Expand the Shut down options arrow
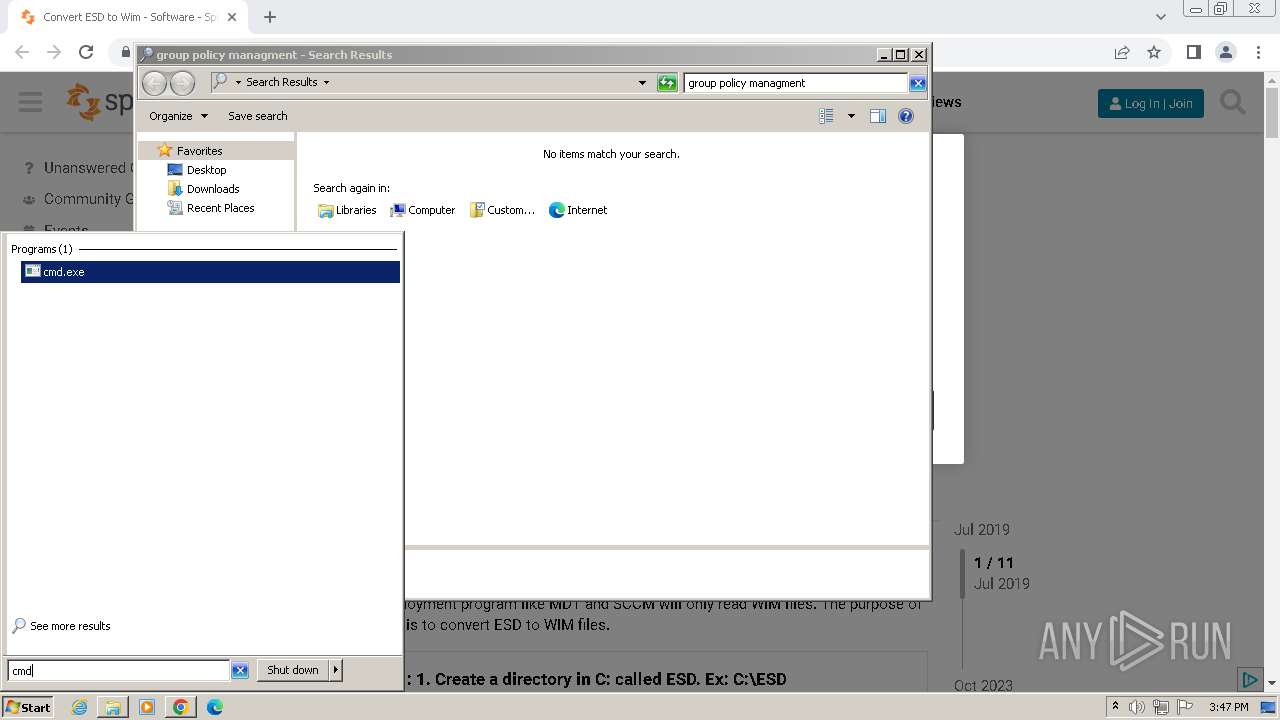Viewport: 1280px width, 720px height. (x=336, y=670)
